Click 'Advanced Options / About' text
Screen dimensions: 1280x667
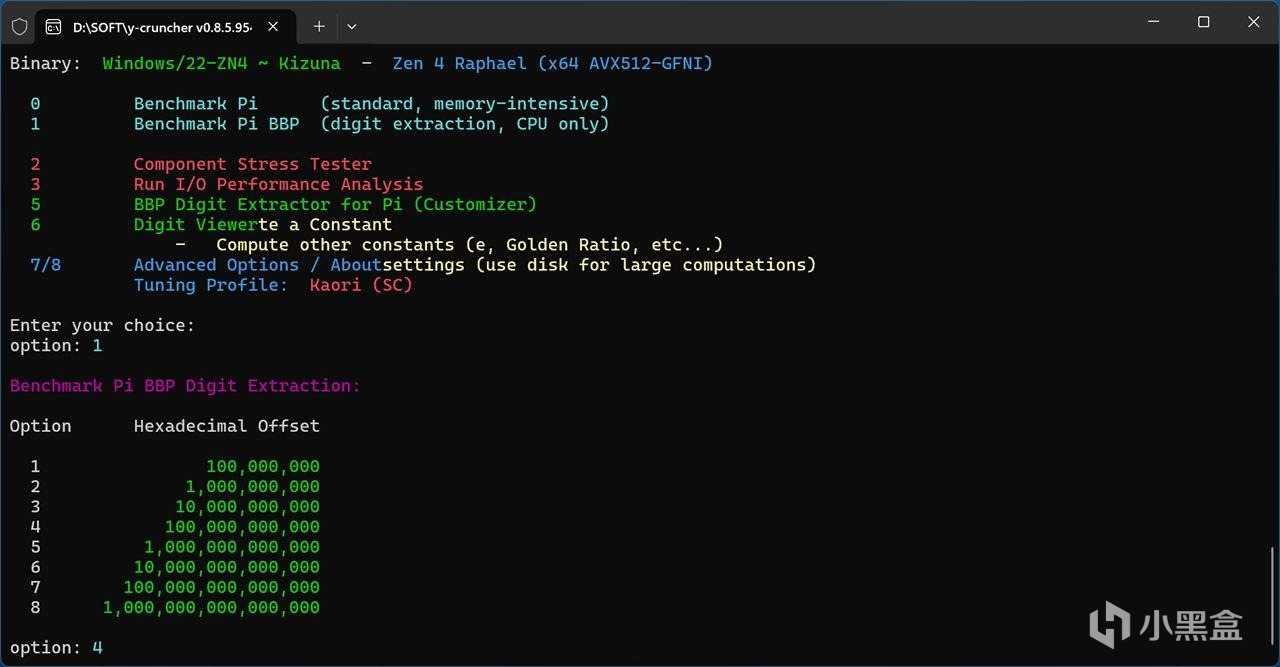pos(258,265)
